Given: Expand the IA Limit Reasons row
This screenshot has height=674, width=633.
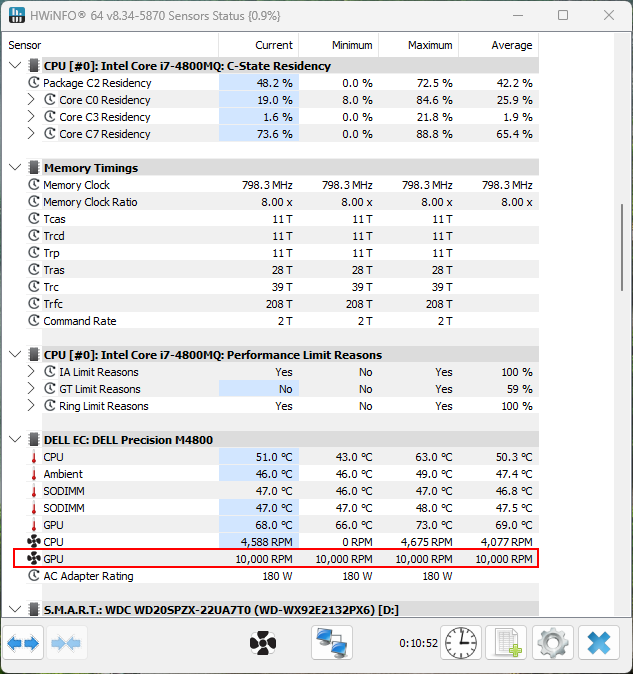Looking at the screenshot, I should [32, 372].
